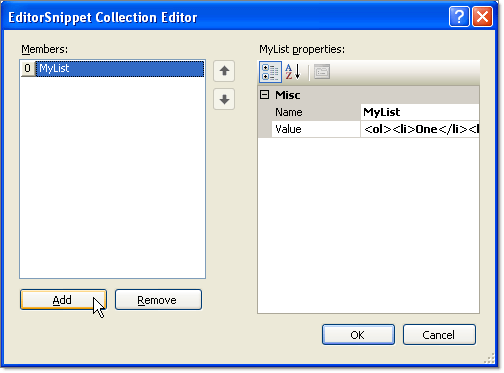504x373 pixels.
Task: Grab the window resize grip corner
Action: point(489,358)
